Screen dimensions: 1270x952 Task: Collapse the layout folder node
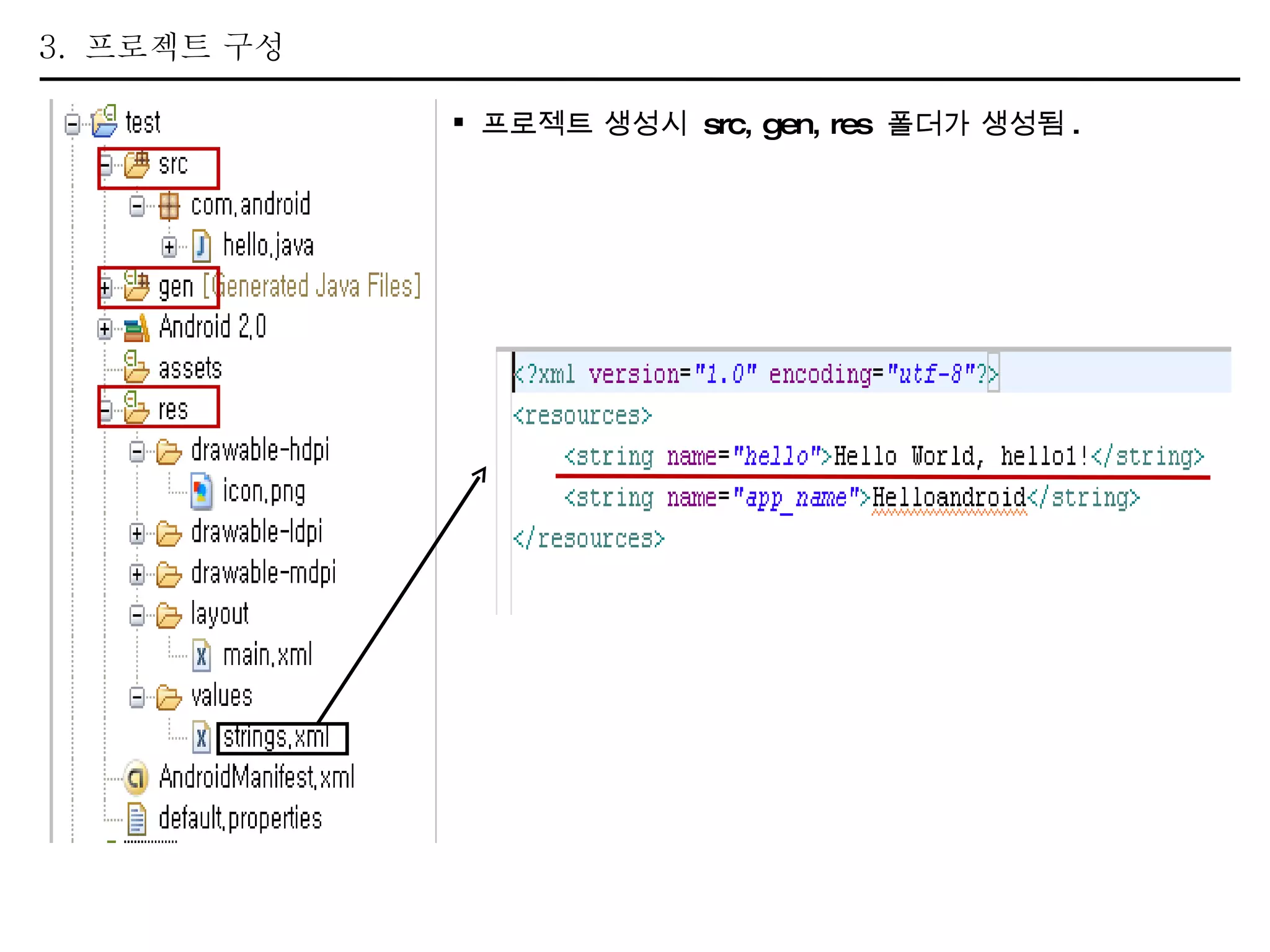pos(137,615)
